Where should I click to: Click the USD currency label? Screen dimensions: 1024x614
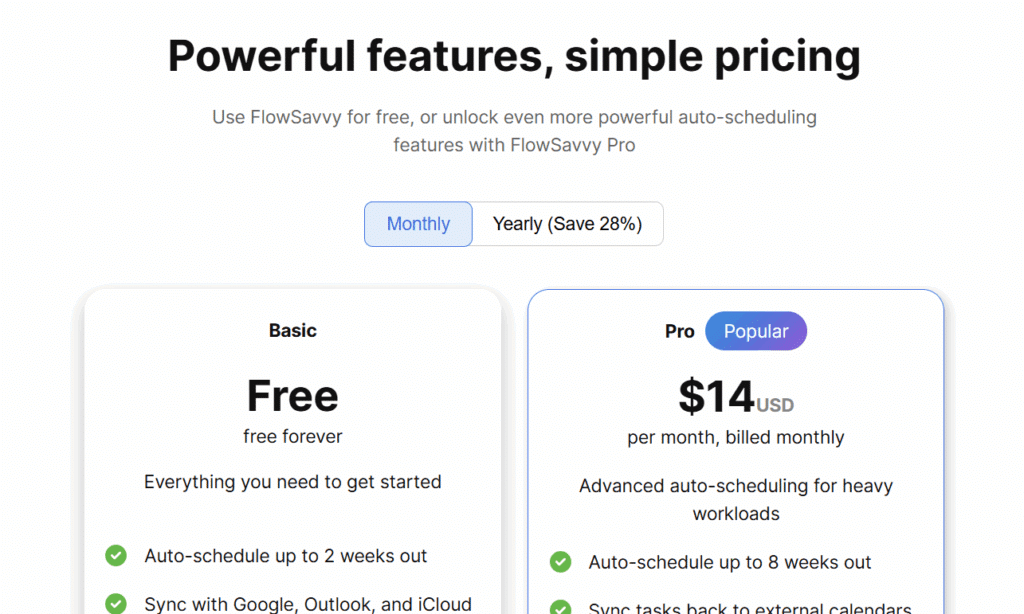(775, 405)
